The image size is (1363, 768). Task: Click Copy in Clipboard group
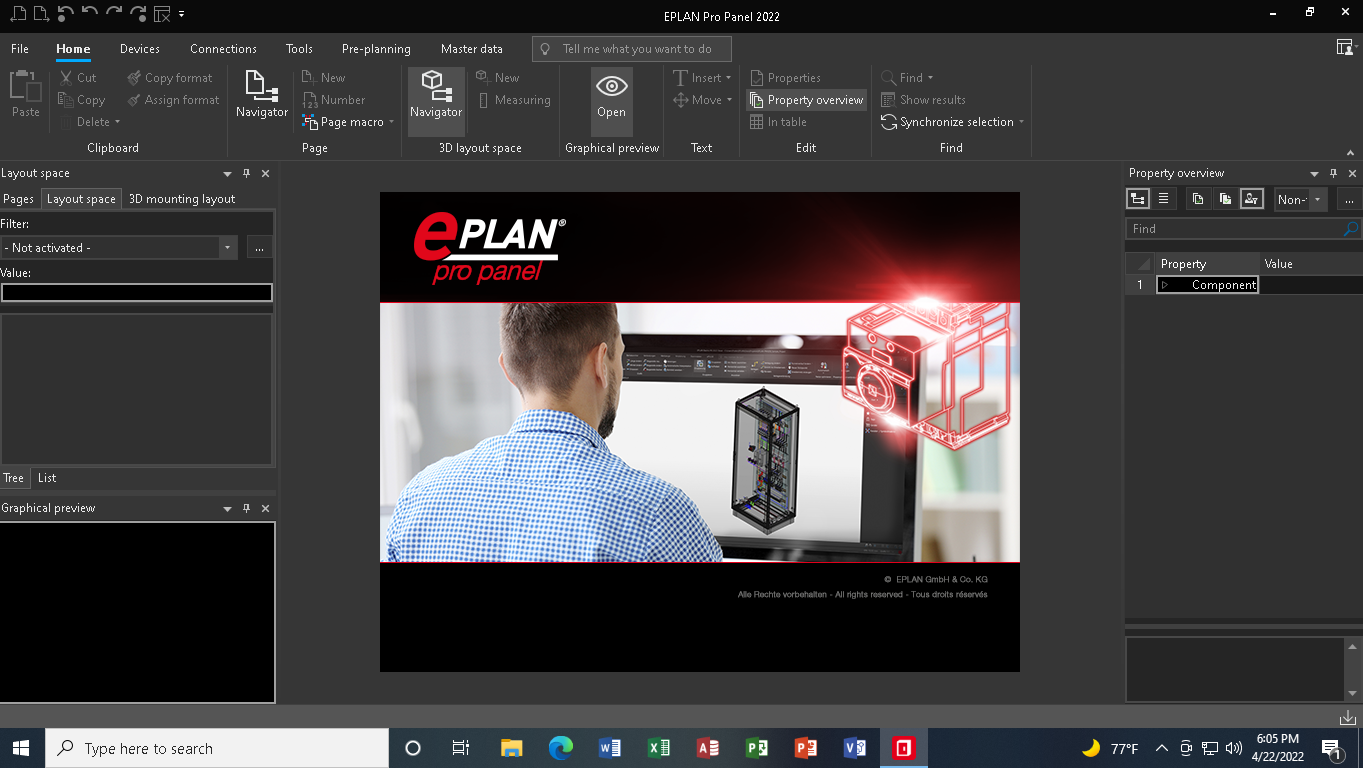[x=81, y=100]
